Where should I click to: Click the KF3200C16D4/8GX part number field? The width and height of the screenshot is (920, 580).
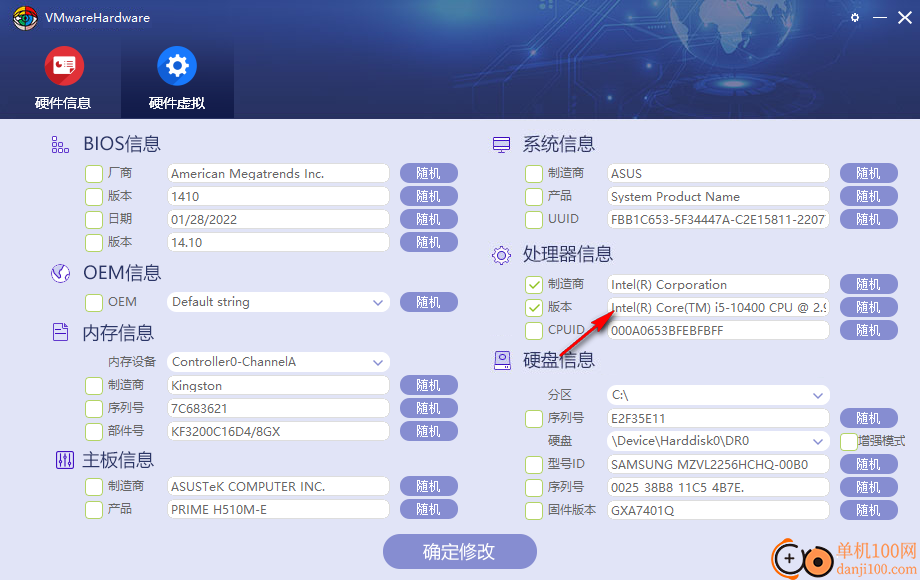coord(278,432)
